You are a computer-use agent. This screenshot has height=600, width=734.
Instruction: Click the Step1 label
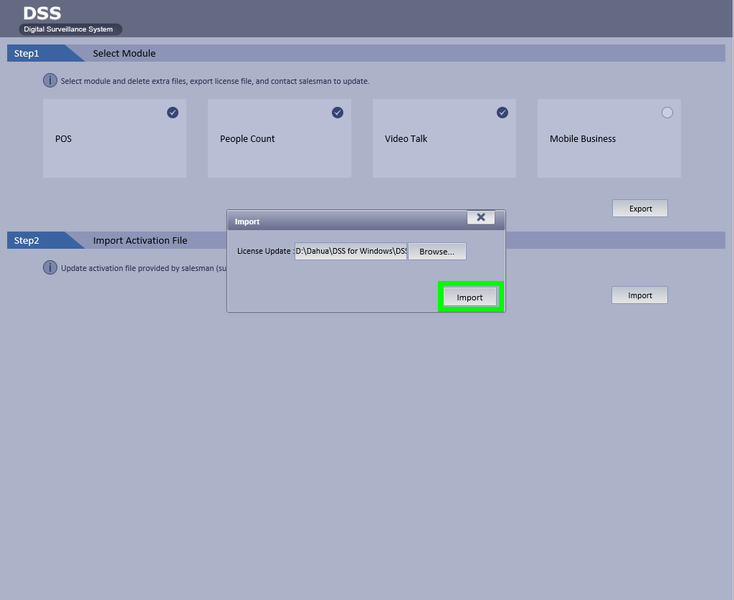pyautogui.click(x=26, y=53)
